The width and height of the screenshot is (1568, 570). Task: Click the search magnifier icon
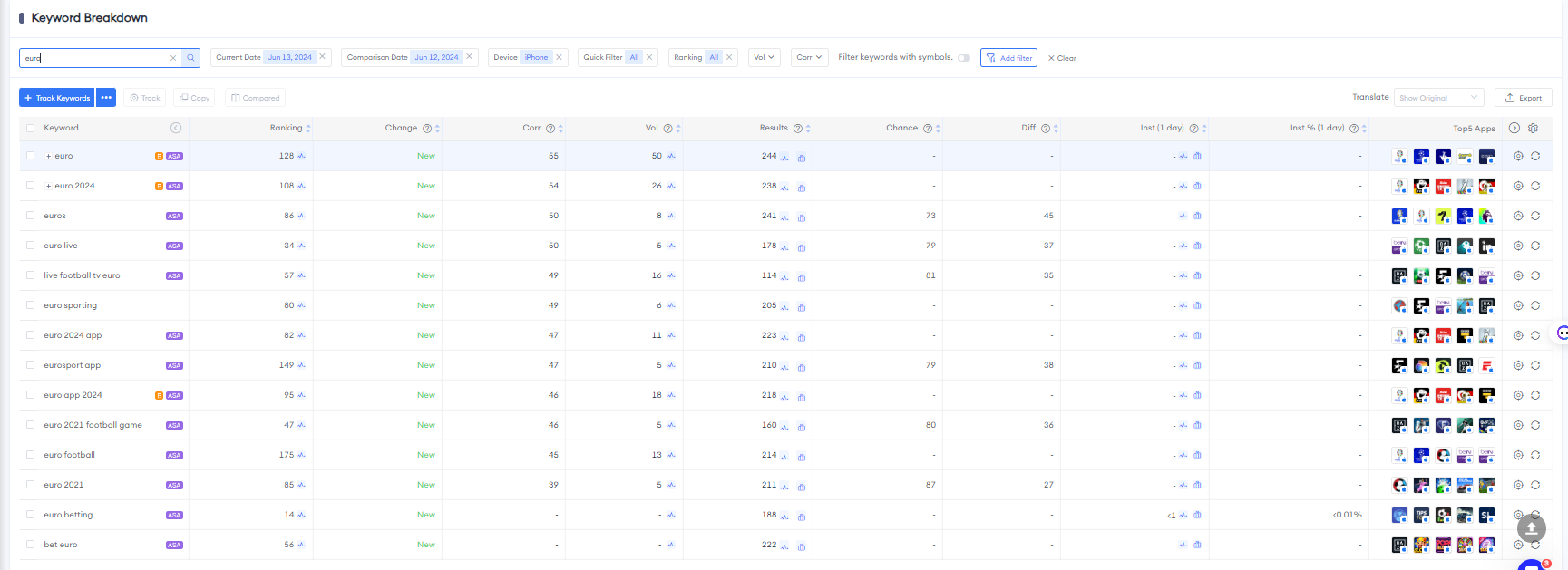[190, 58]
